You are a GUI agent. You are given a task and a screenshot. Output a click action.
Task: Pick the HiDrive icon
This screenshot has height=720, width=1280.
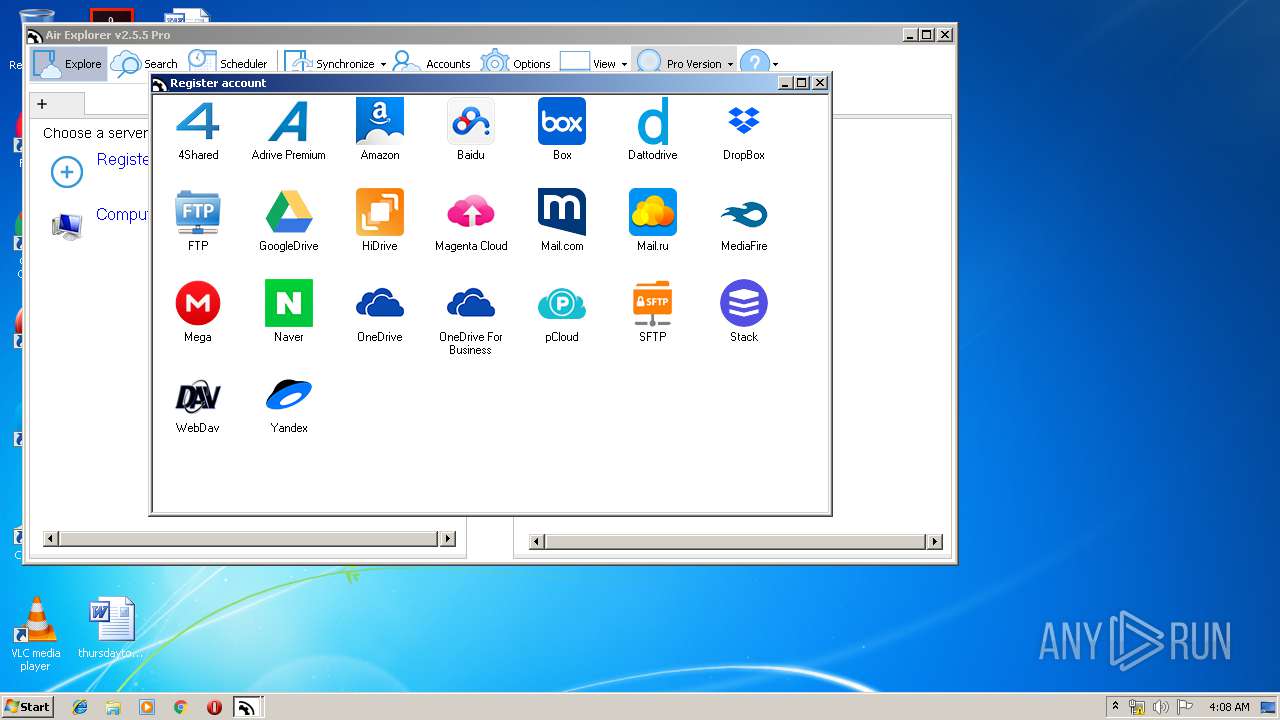[x=380, y=212]
